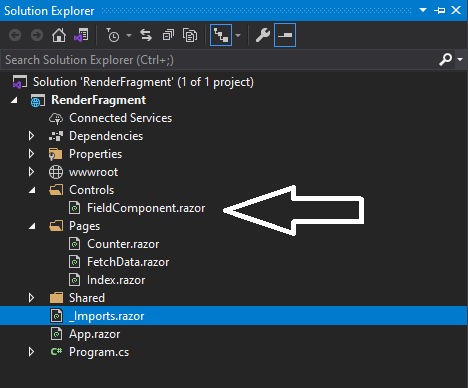Image resolution: width=468 pixels, height=388 pixels.
Task: Click the Properties folder icon
Action: tap(55, 154)
